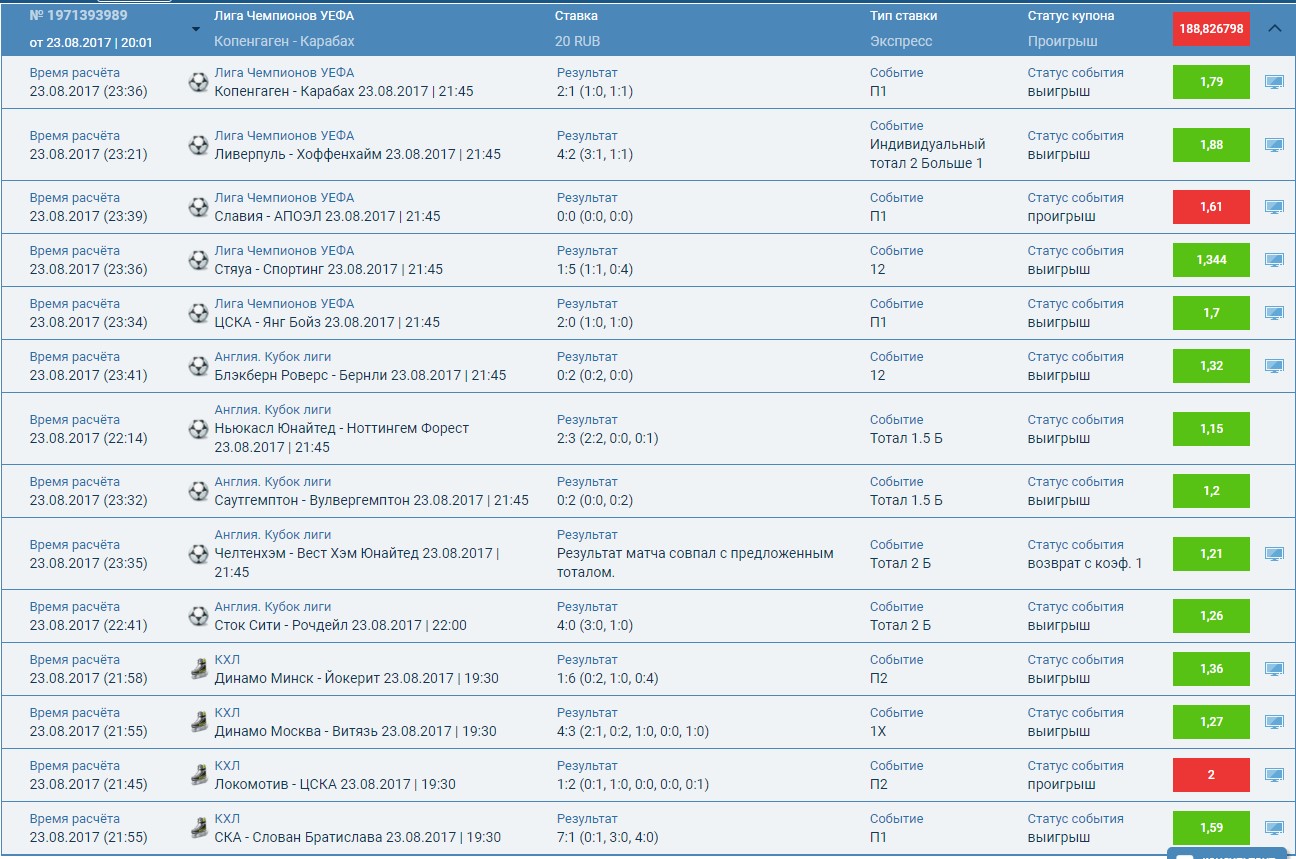Click broadcast monitor icon on Челтенхэм match row

coord(1273,554)
